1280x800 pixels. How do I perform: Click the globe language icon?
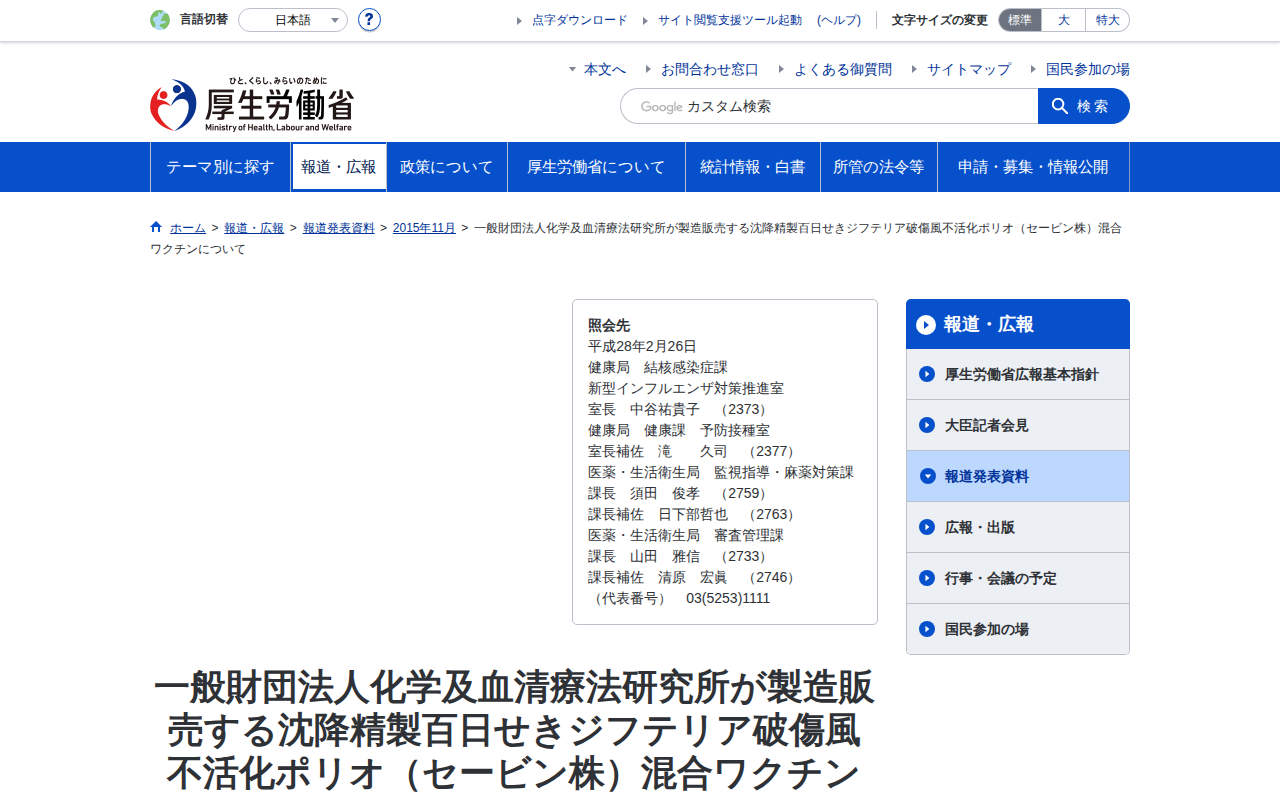point(160,20)
